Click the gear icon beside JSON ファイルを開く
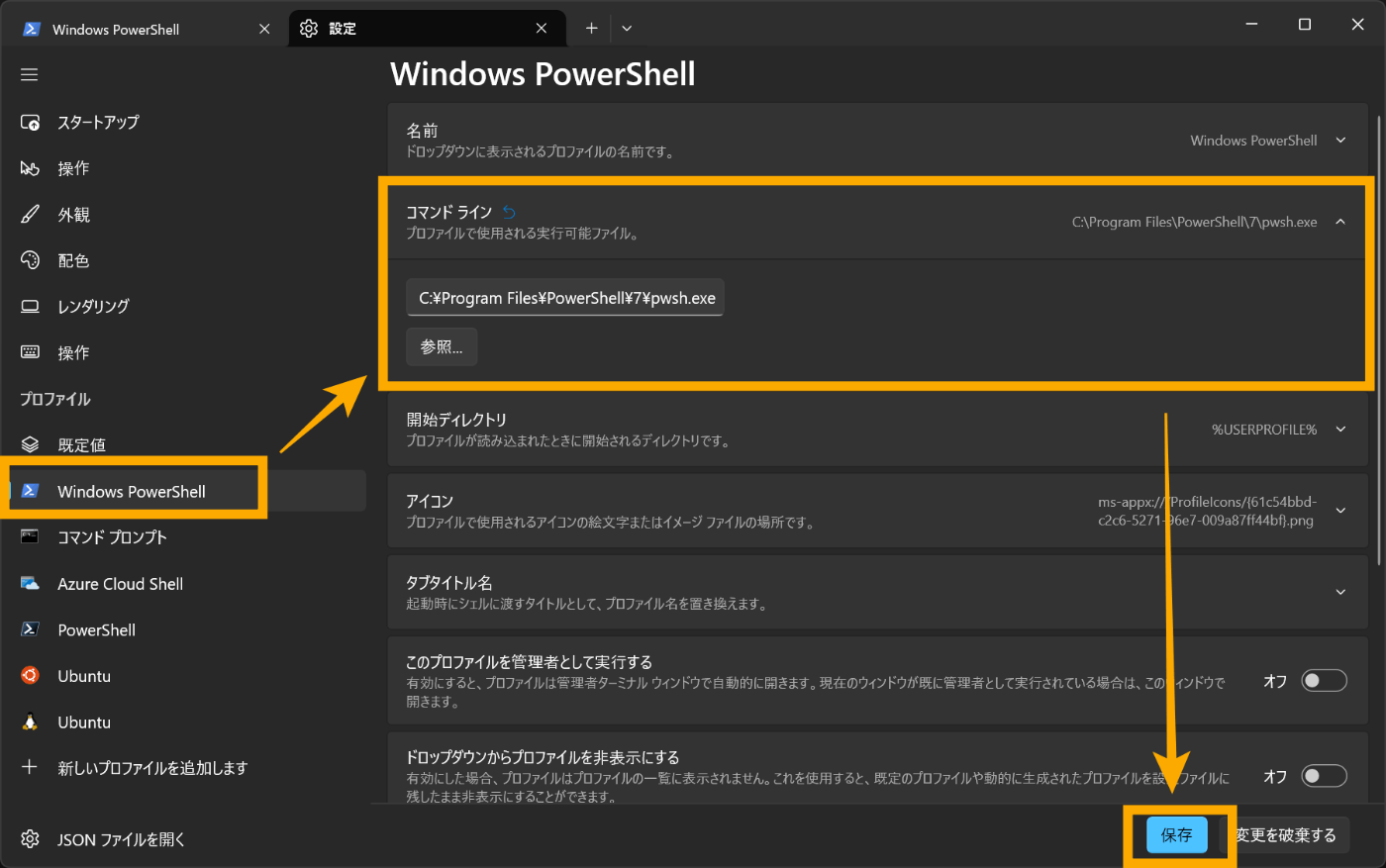Viewport: 1386px width, 868px height. coord(30,839)
